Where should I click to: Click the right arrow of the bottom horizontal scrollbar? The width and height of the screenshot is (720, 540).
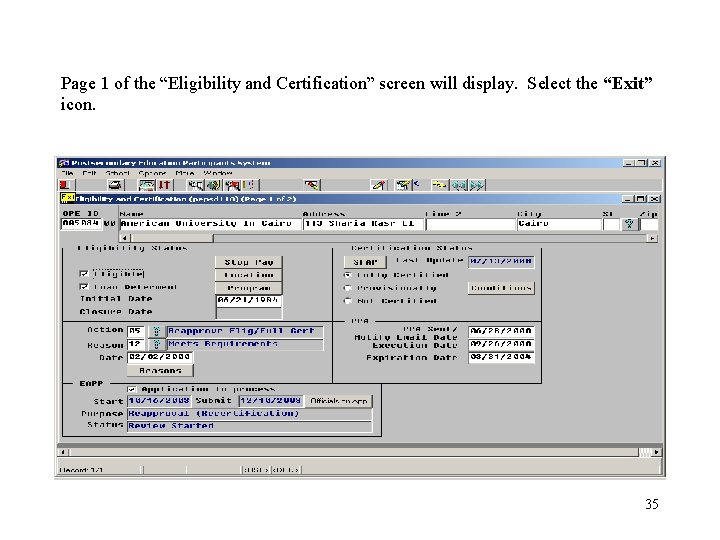click(x=657, y=452)
